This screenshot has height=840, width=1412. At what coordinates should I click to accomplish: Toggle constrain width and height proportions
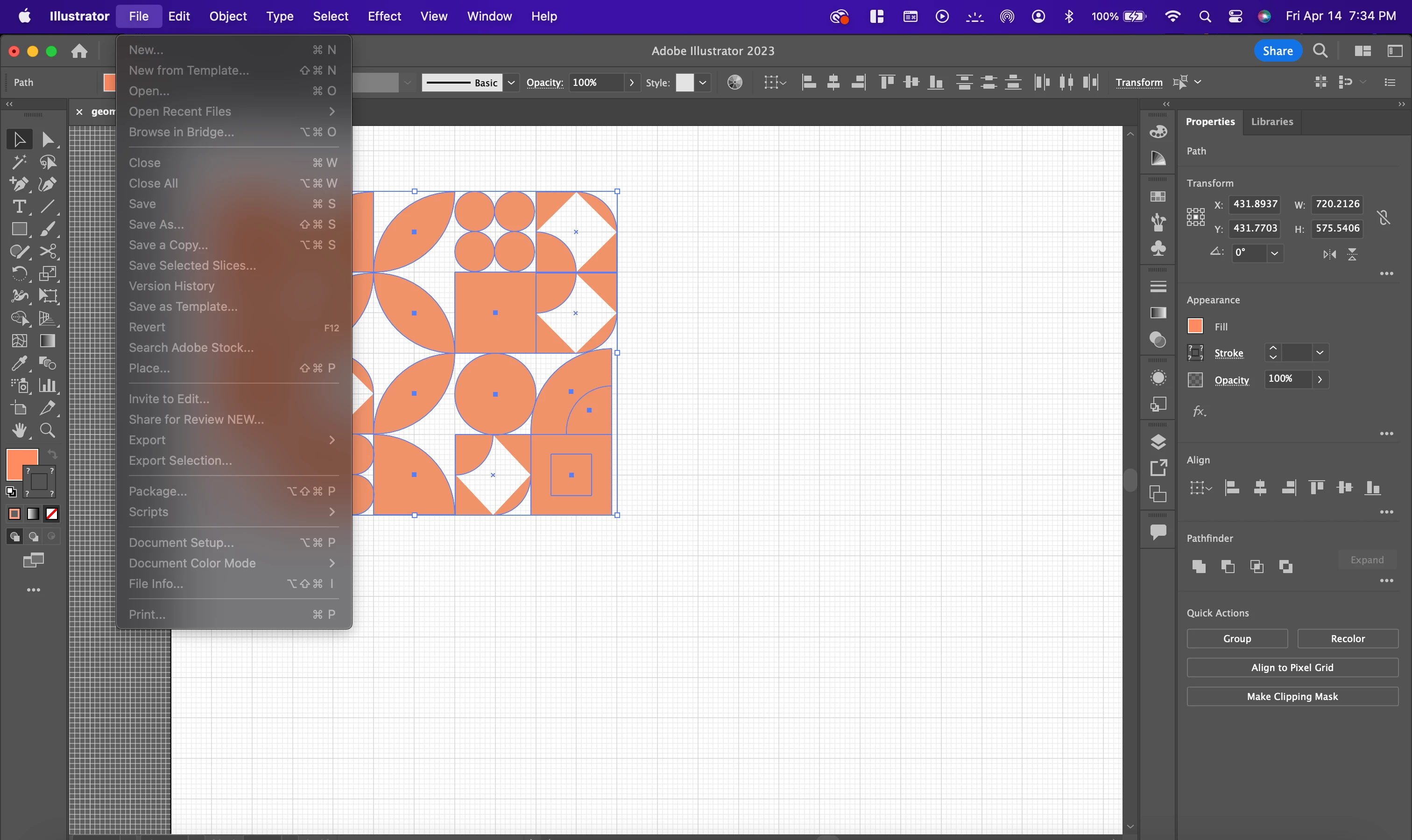1384,217
